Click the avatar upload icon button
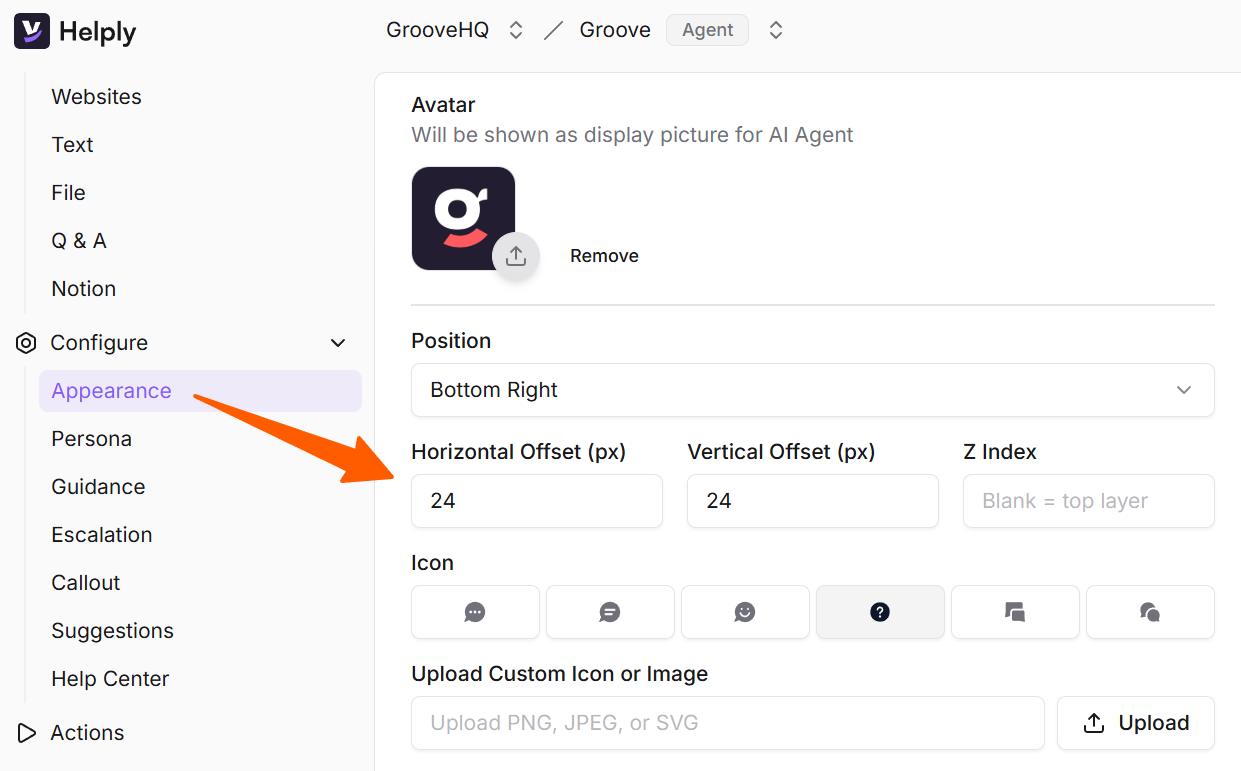The width and height of the screenshot is (1241, 771). coord(515,256)
